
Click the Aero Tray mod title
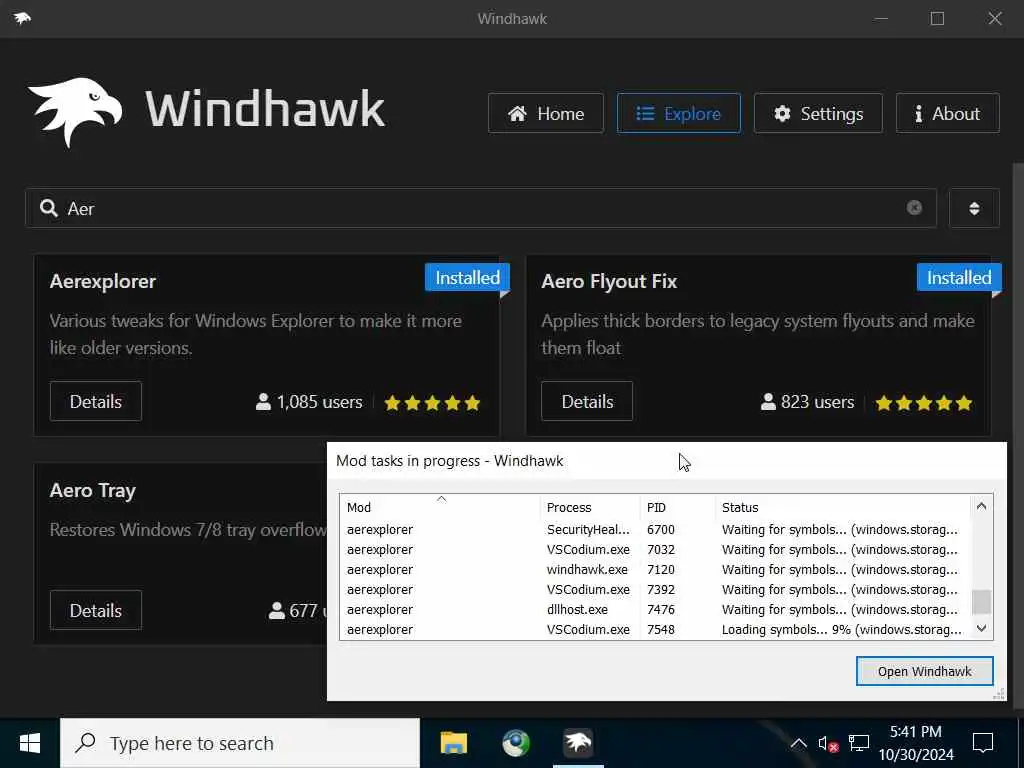pos(93,490)
